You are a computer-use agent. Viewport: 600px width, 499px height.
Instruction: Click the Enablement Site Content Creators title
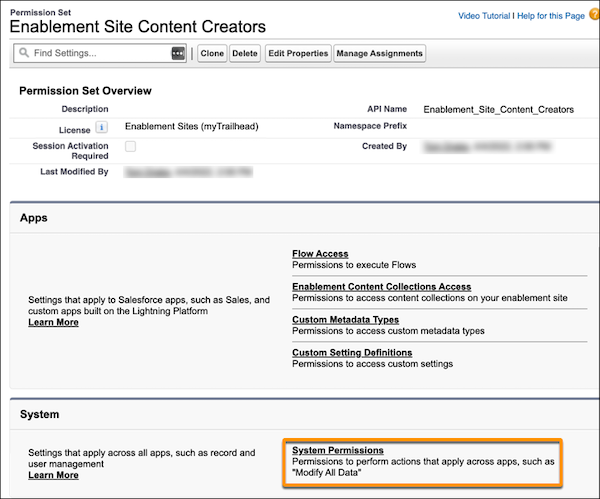pos(138,26)
